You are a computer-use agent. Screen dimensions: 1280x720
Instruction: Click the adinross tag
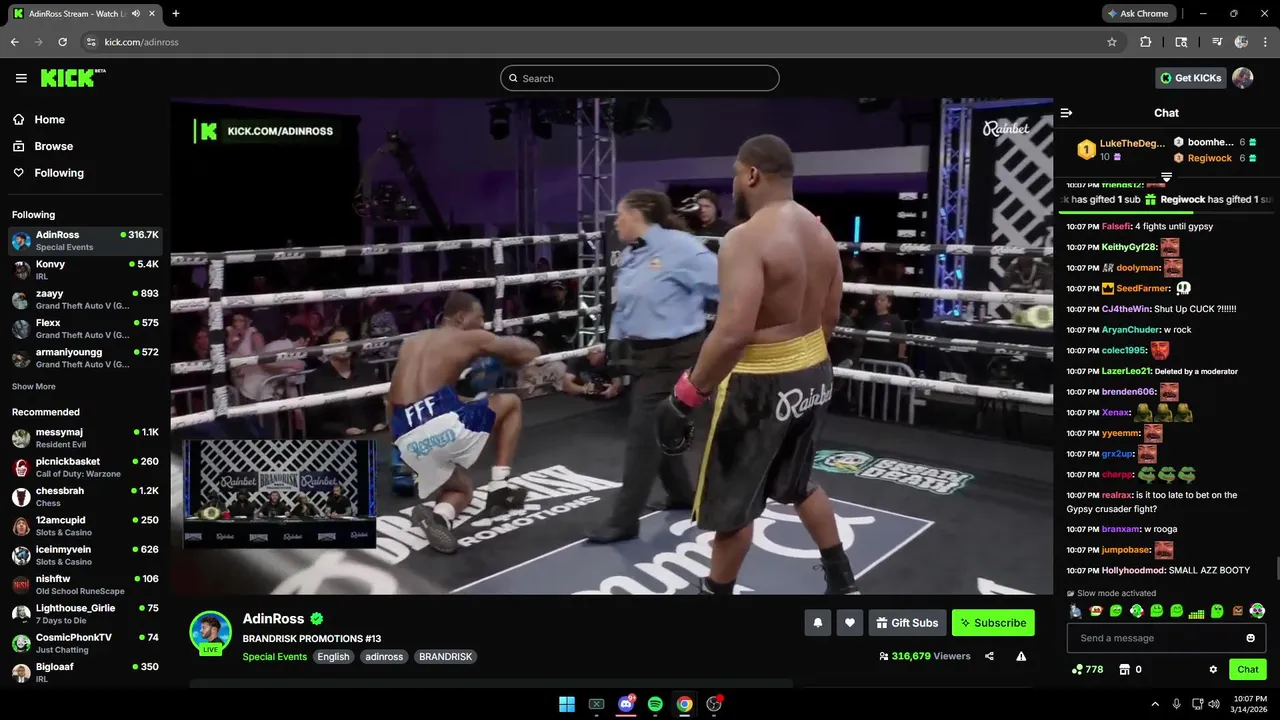[384, 657]
